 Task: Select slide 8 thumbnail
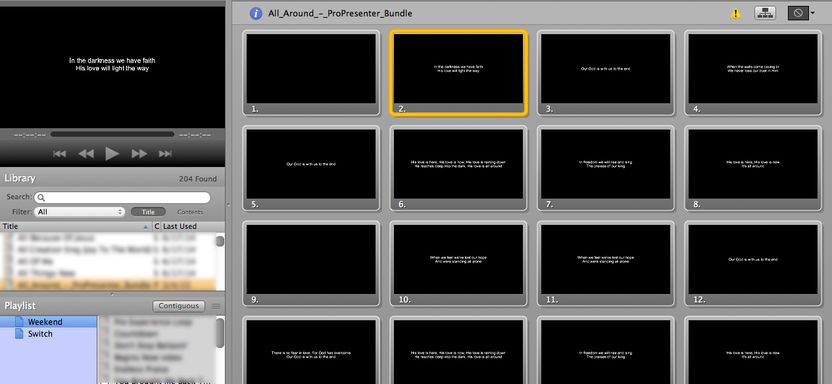point(753,168)
